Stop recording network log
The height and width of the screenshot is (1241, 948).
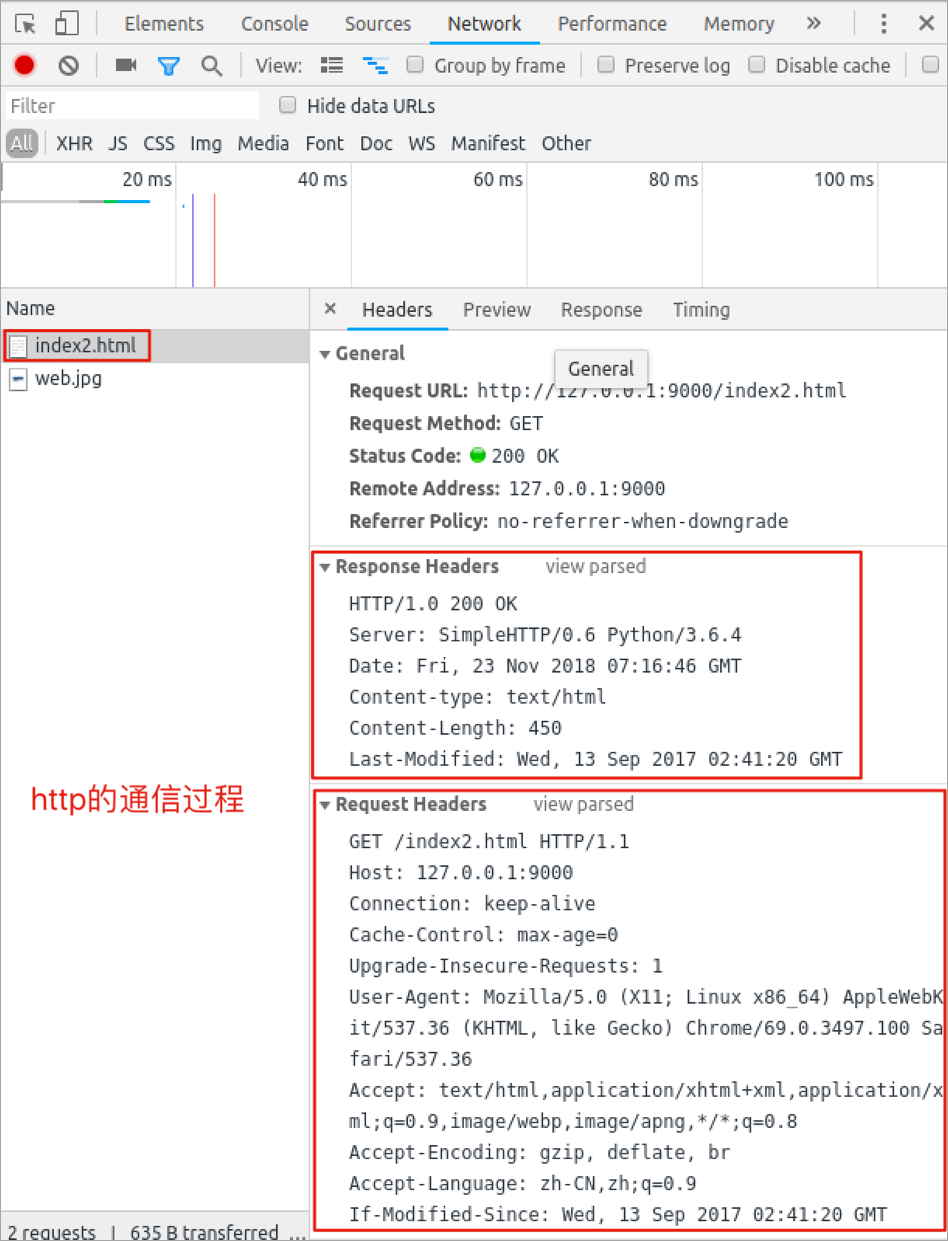22,65
